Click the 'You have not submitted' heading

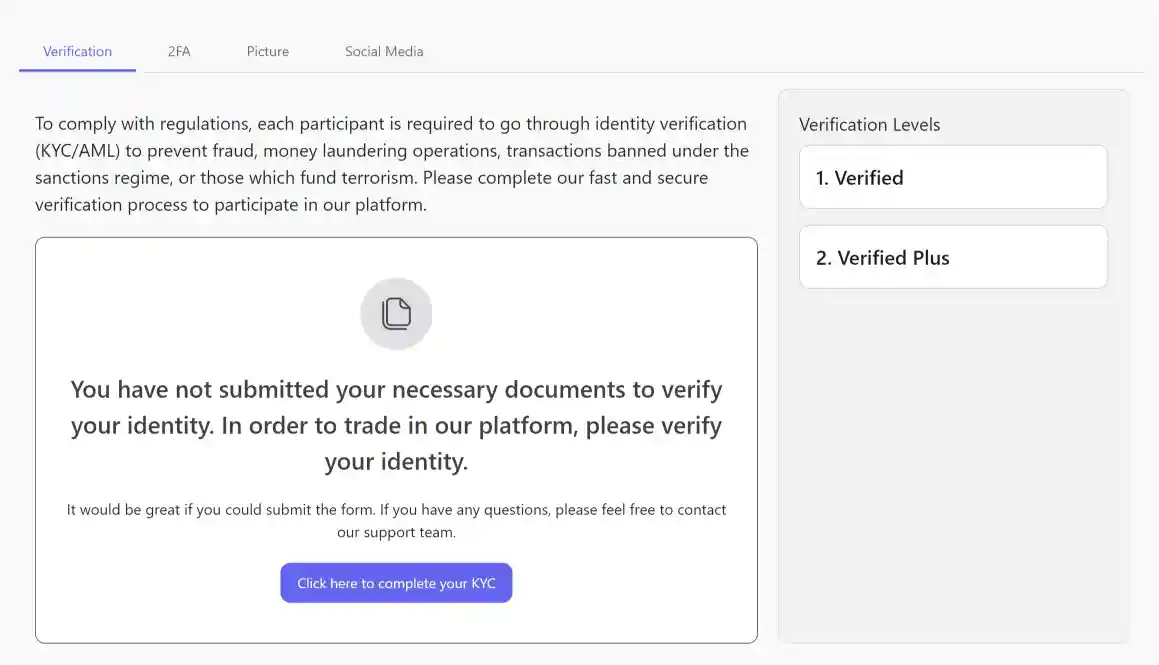(396, 389)
